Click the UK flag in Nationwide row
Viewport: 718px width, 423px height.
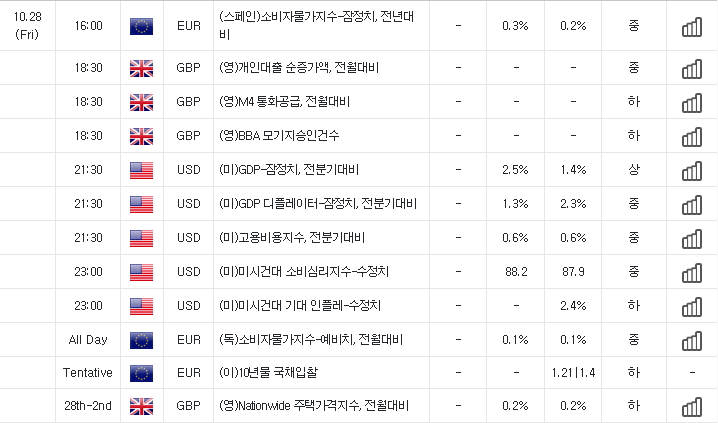141,407
